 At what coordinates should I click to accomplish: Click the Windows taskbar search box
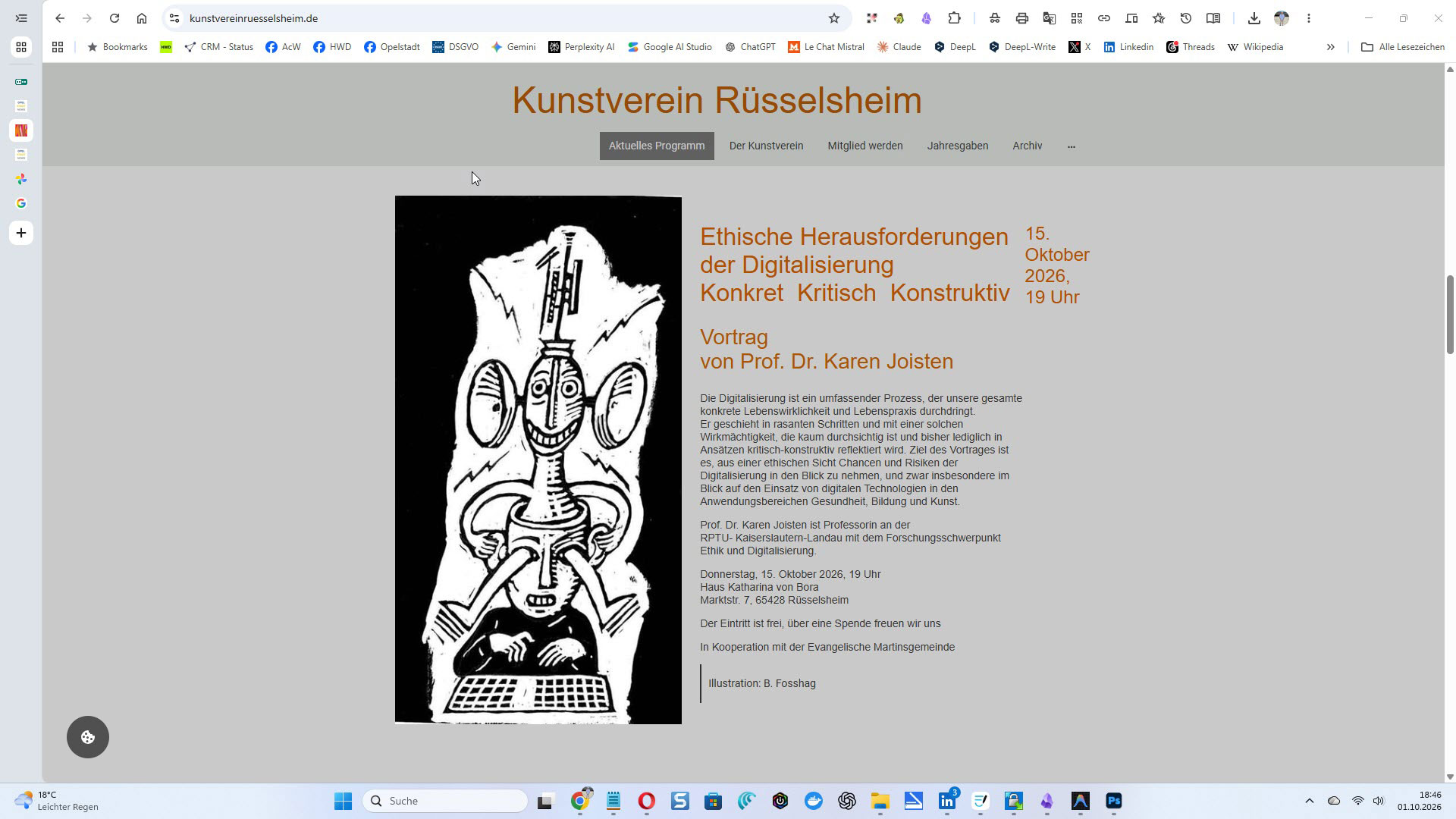pos(445,801)
